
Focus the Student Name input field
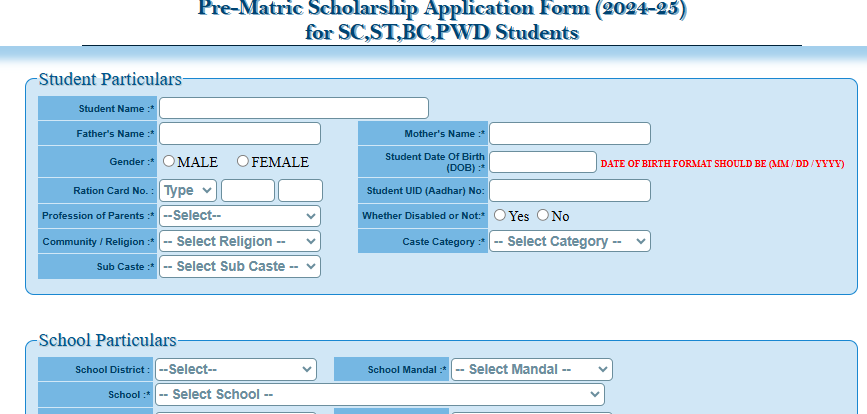pos(294,108)
